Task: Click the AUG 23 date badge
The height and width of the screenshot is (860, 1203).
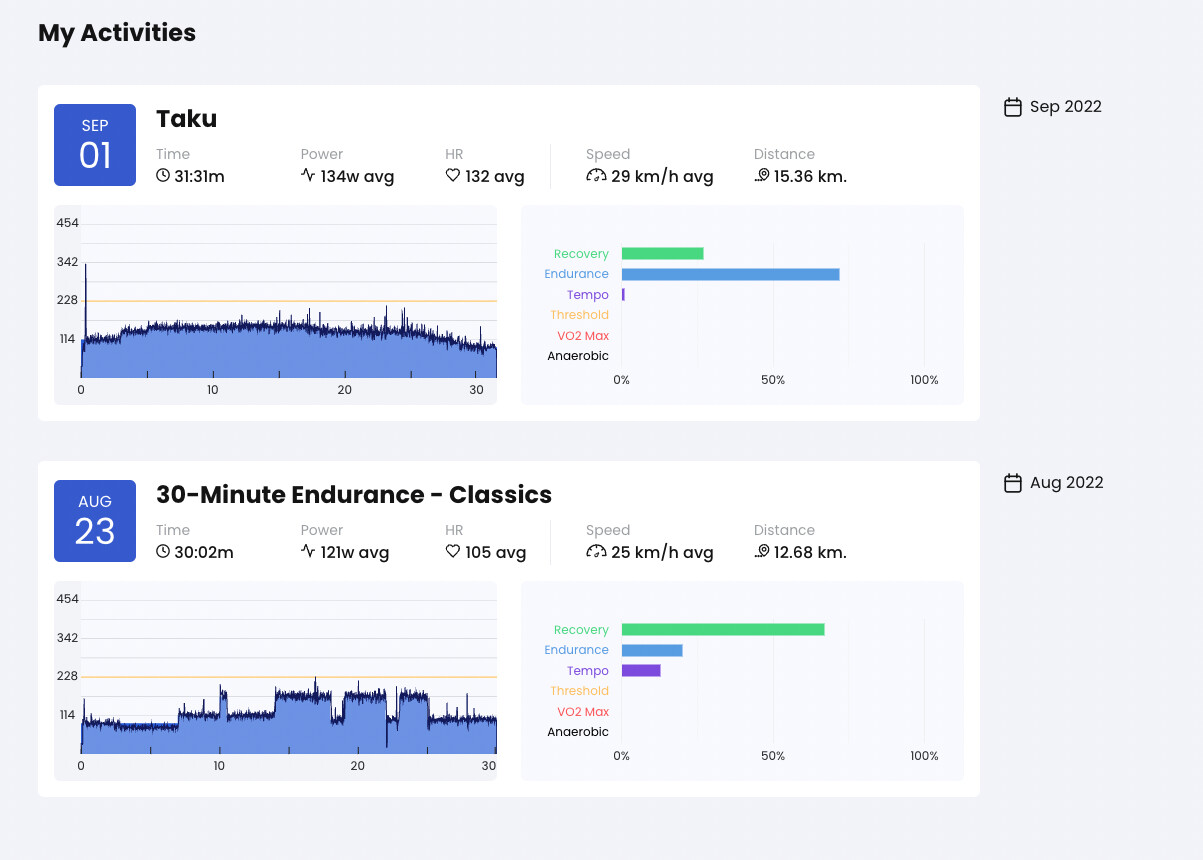Action: point(95,521)
